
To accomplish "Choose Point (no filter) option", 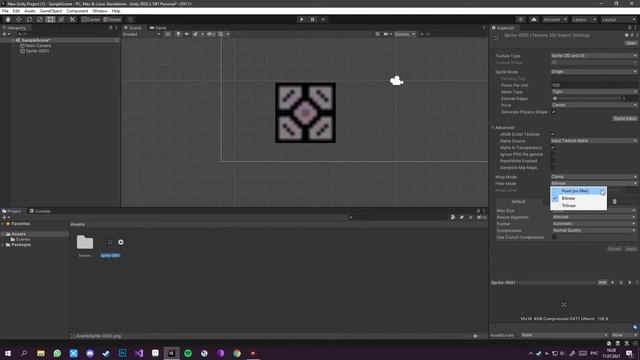I will pos(578,191).
